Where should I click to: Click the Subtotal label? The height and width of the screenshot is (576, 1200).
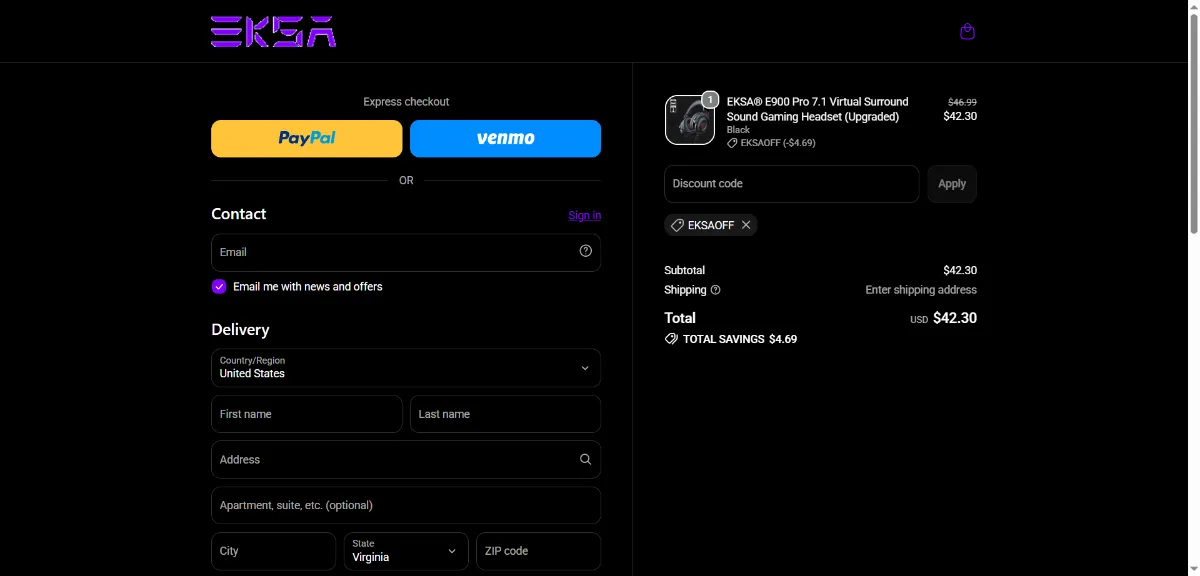pyautogui.click(x=684, y=271)
